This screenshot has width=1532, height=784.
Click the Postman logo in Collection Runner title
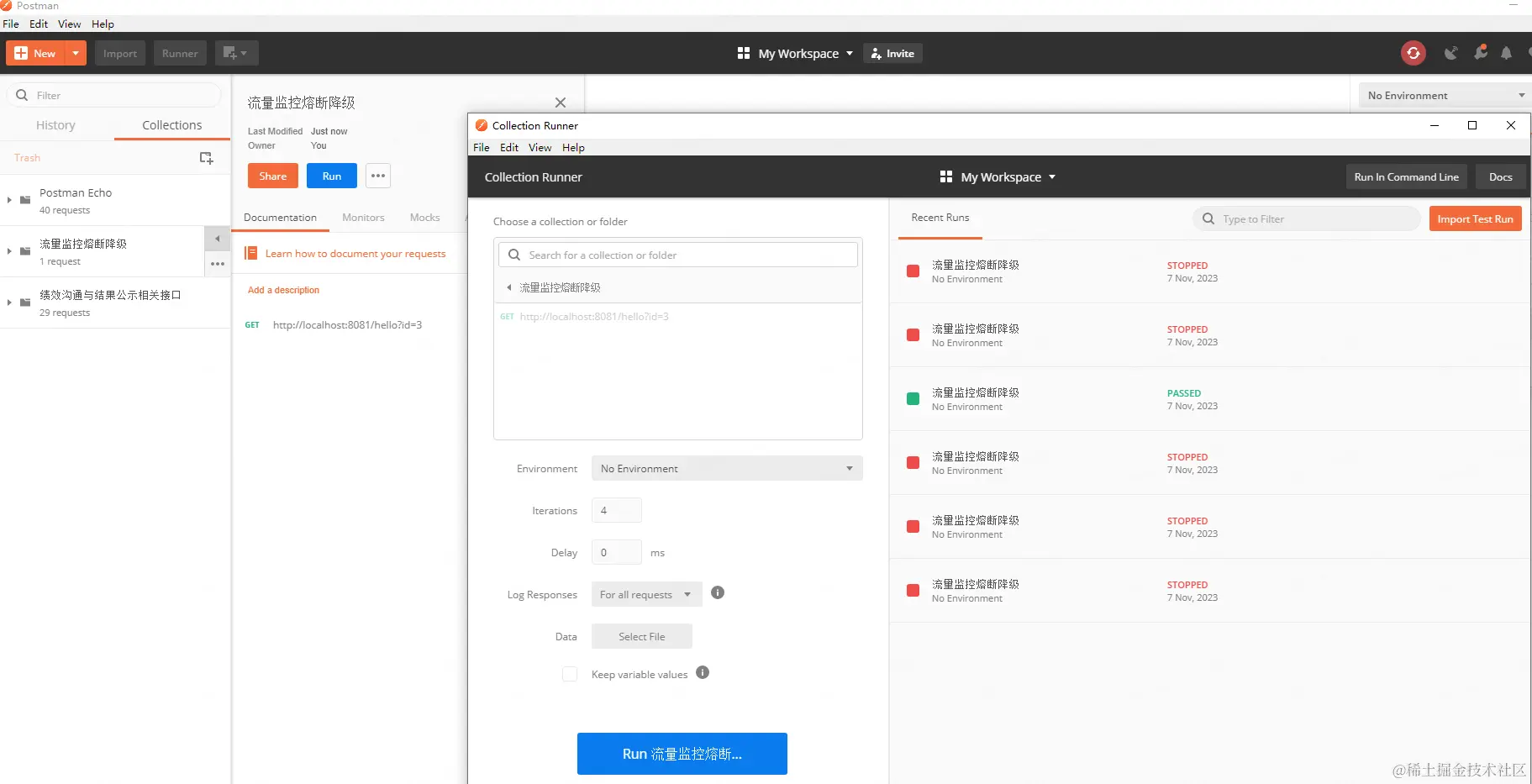point(482,125)
